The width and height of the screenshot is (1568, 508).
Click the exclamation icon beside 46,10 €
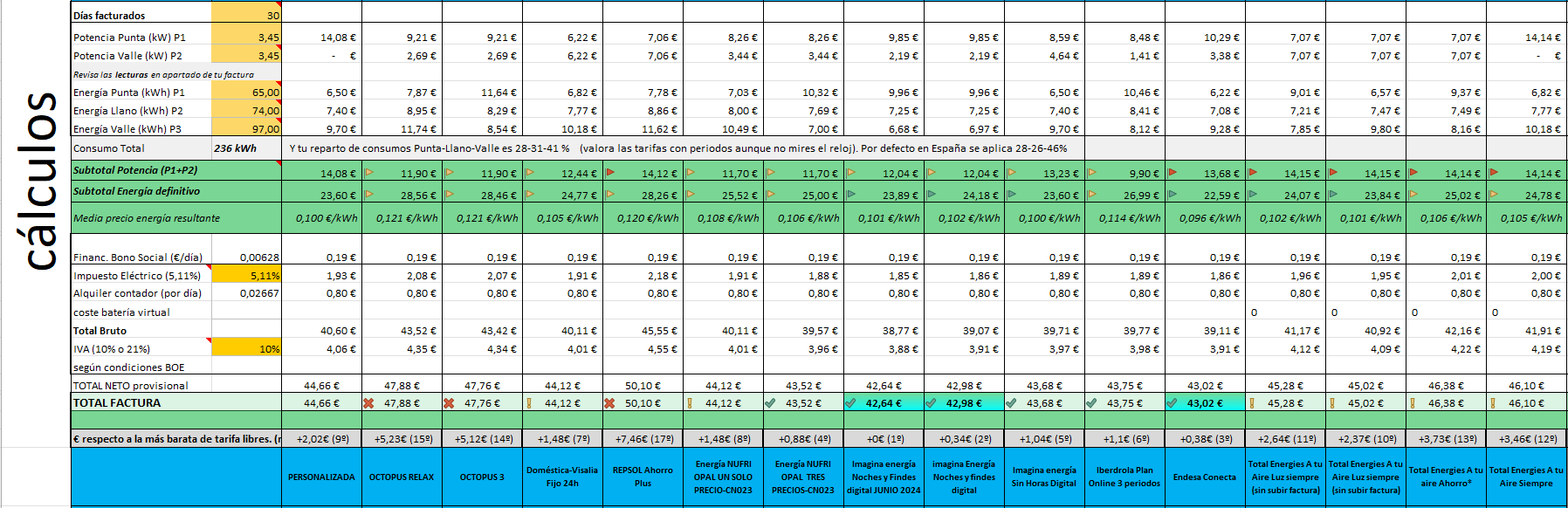1492,403
